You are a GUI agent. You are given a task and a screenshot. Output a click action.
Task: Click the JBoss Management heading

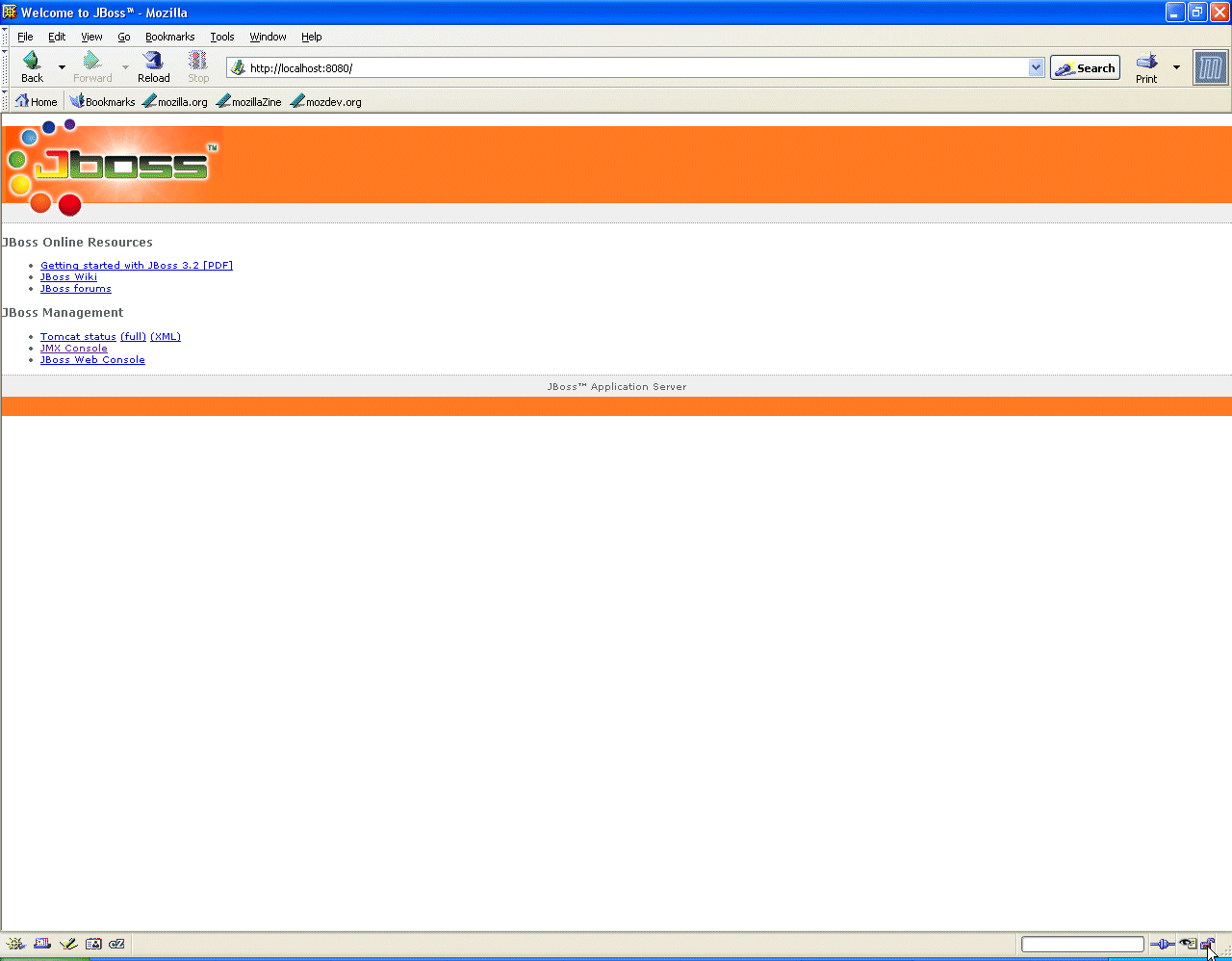pos(63,313)
